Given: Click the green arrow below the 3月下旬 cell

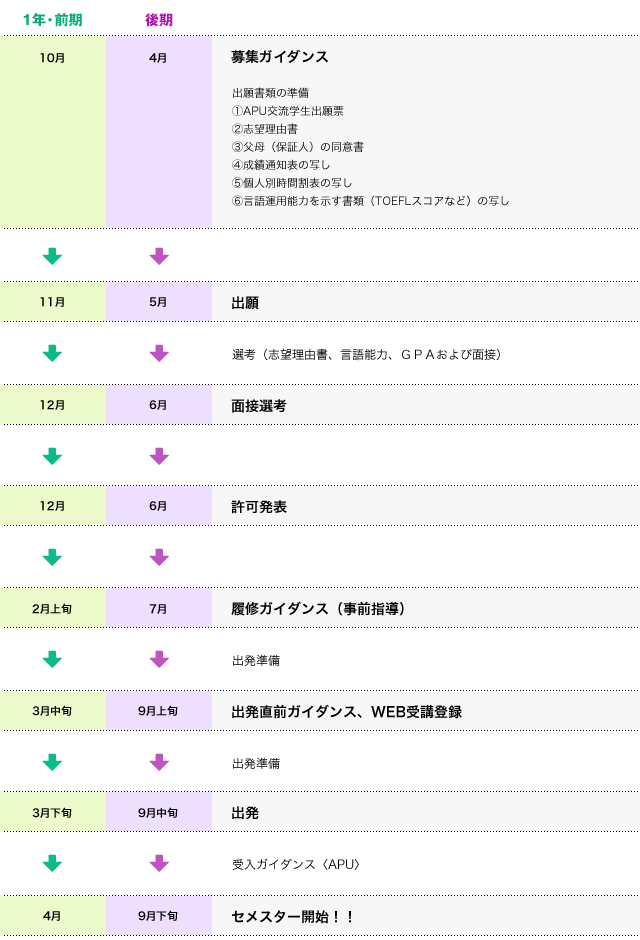Looking at the screenshot, I should click(x=52, y=863).
